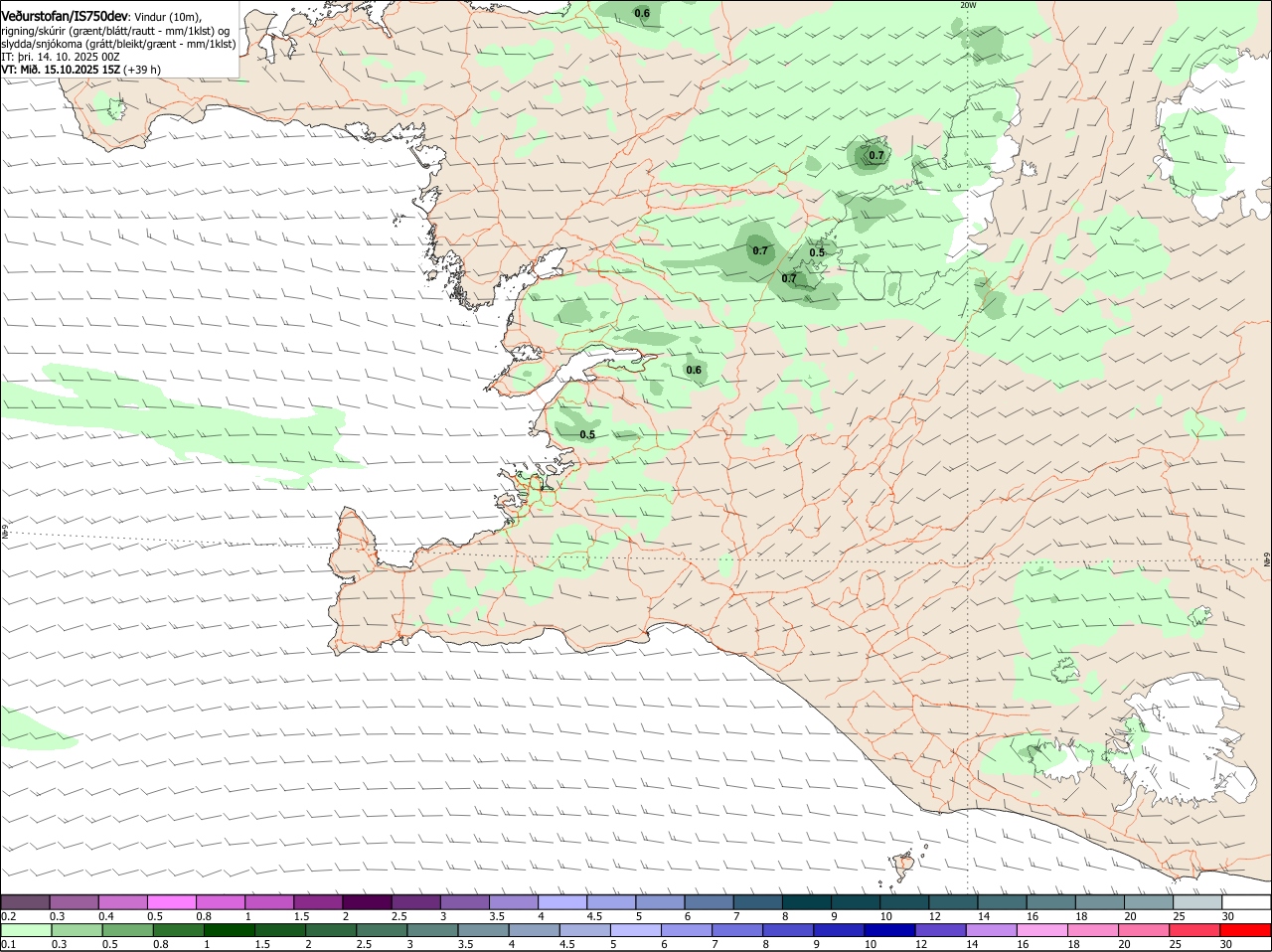Pick the pale mint swatch labeled 0.1
Viewport: 1272px width, 952px height.
(26, 929)
